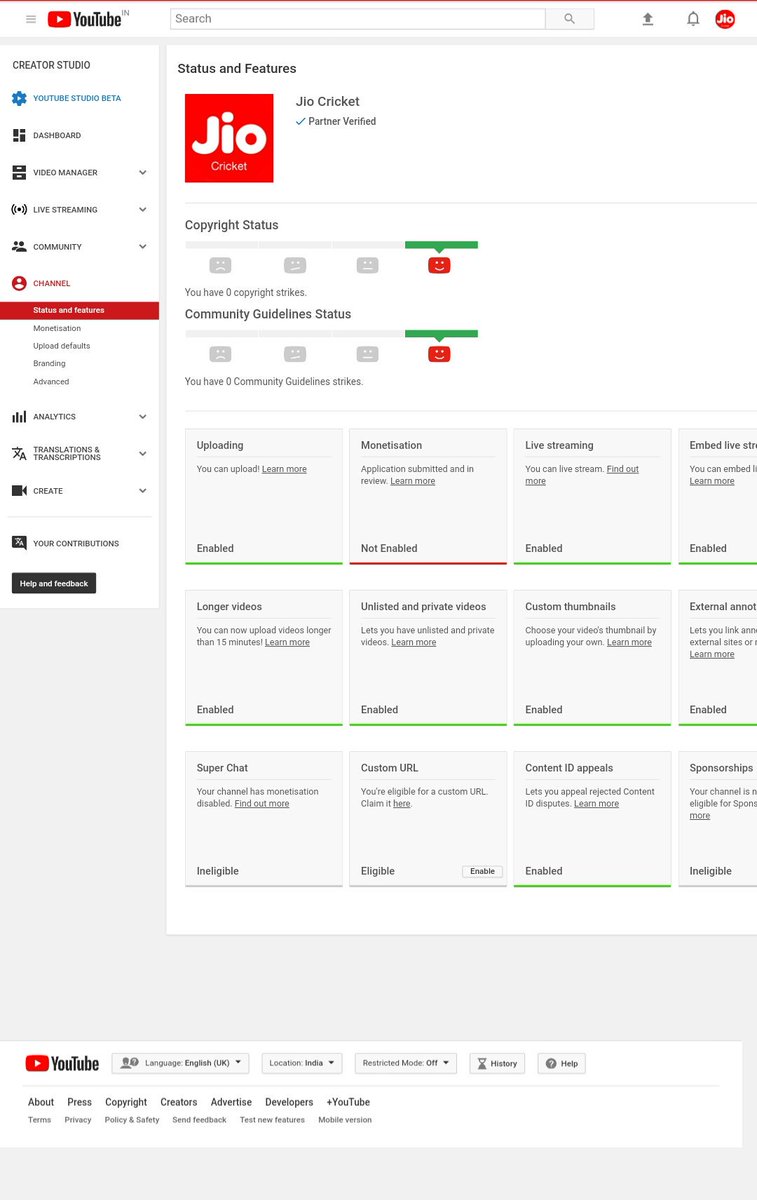
Task: Click Learn more in Uploading card
Action: tap(284, 469)
